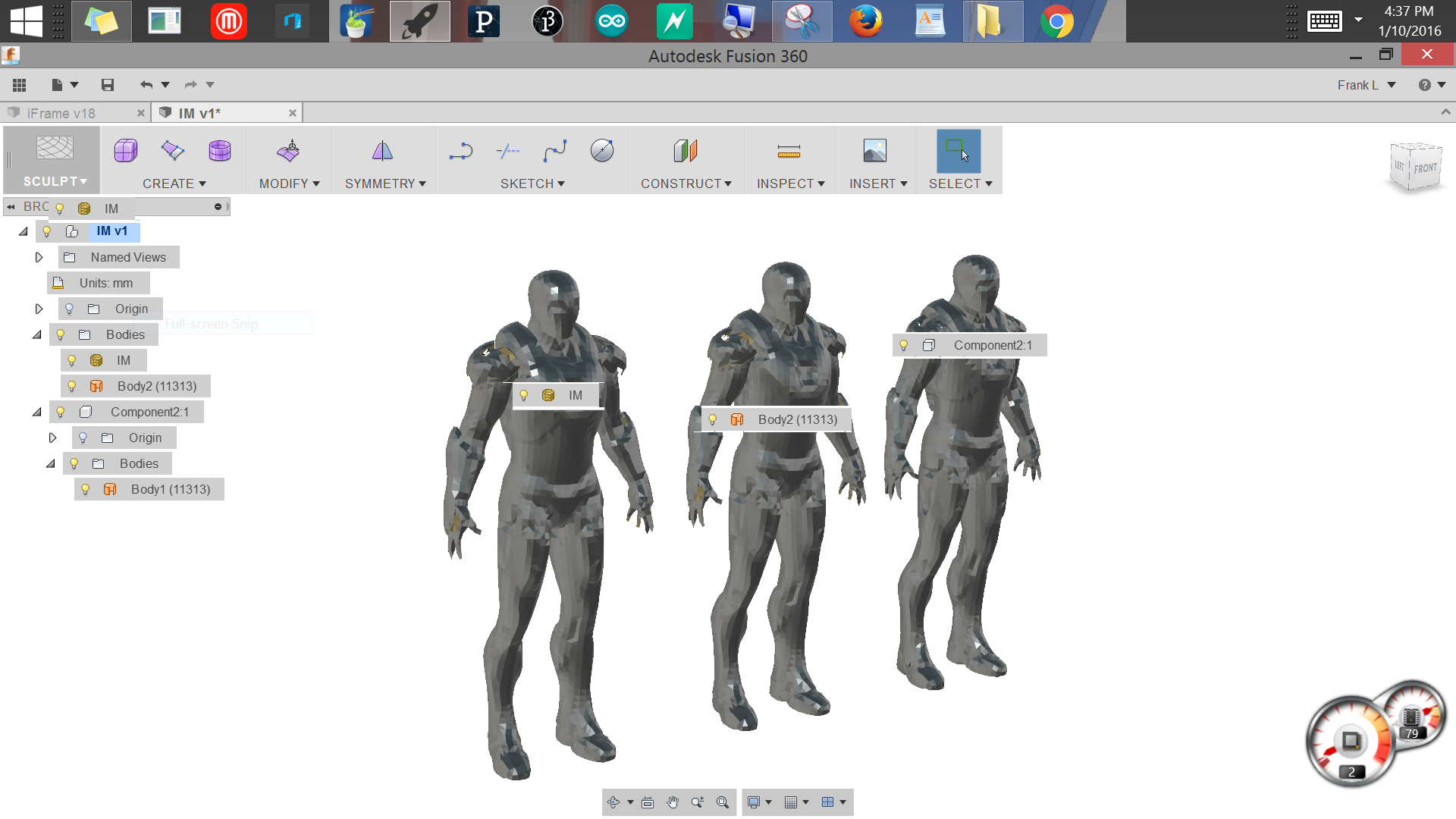Toggle visibility bulb of Component2:1 in browser
The height and width of the screenshot is (819, 1456).
pyautogui.click(x=61, y=412)
